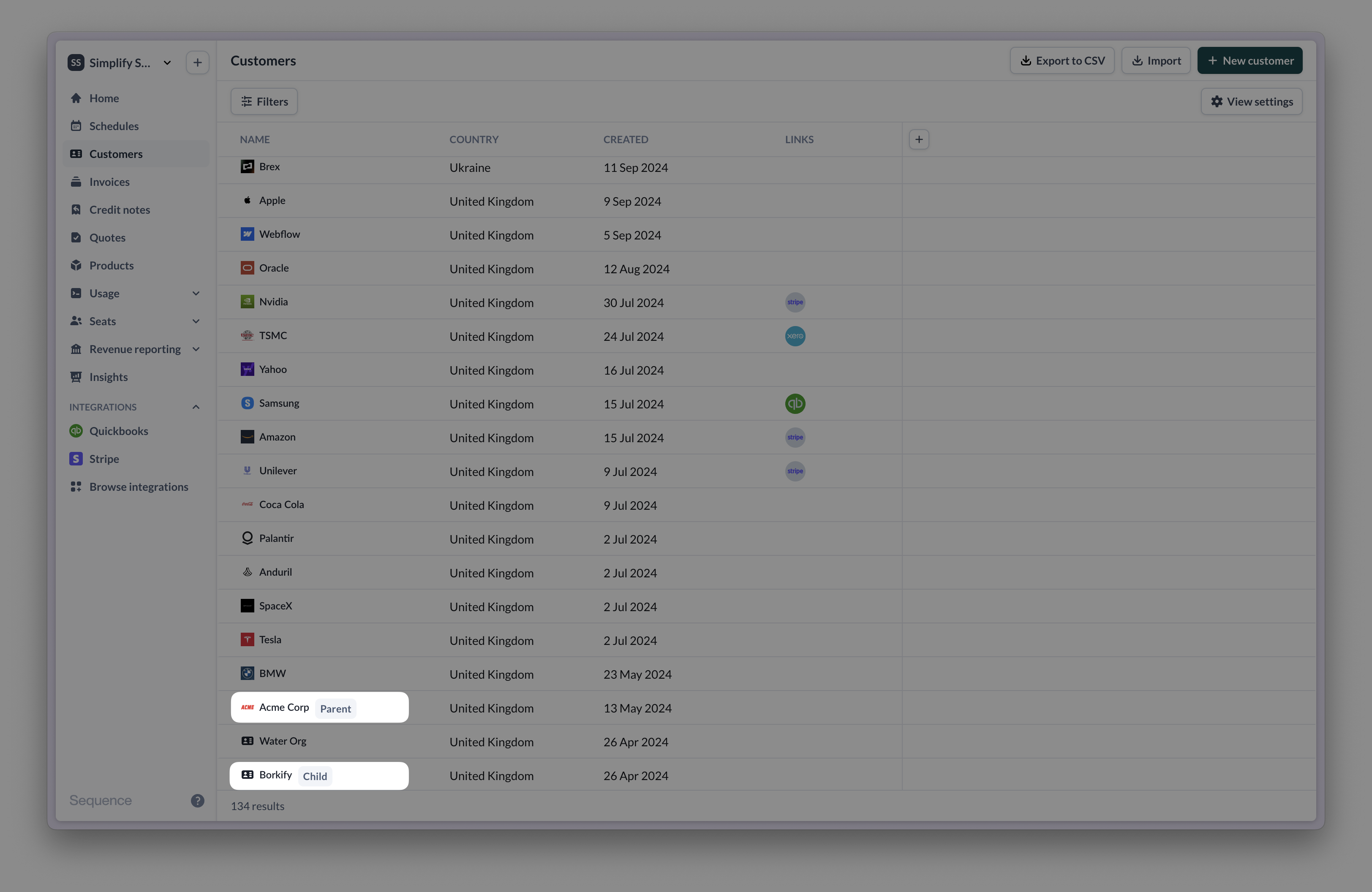
Task: Open the Products box icon
Action: click(x=76, y=266)
